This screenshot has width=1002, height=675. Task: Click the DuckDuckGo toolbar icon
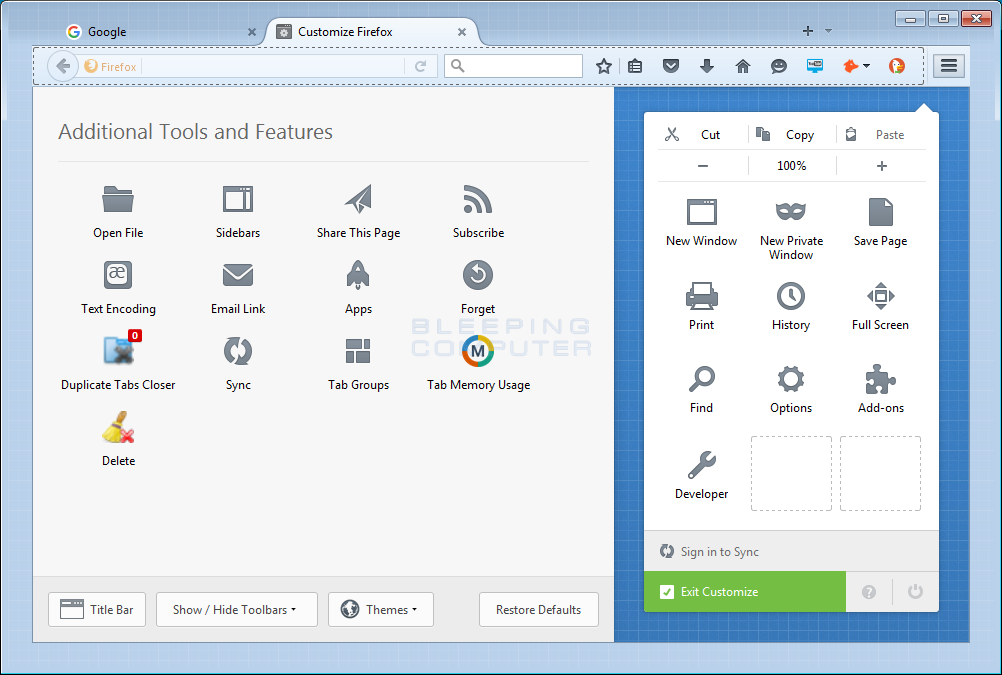(x=897, y=66)
